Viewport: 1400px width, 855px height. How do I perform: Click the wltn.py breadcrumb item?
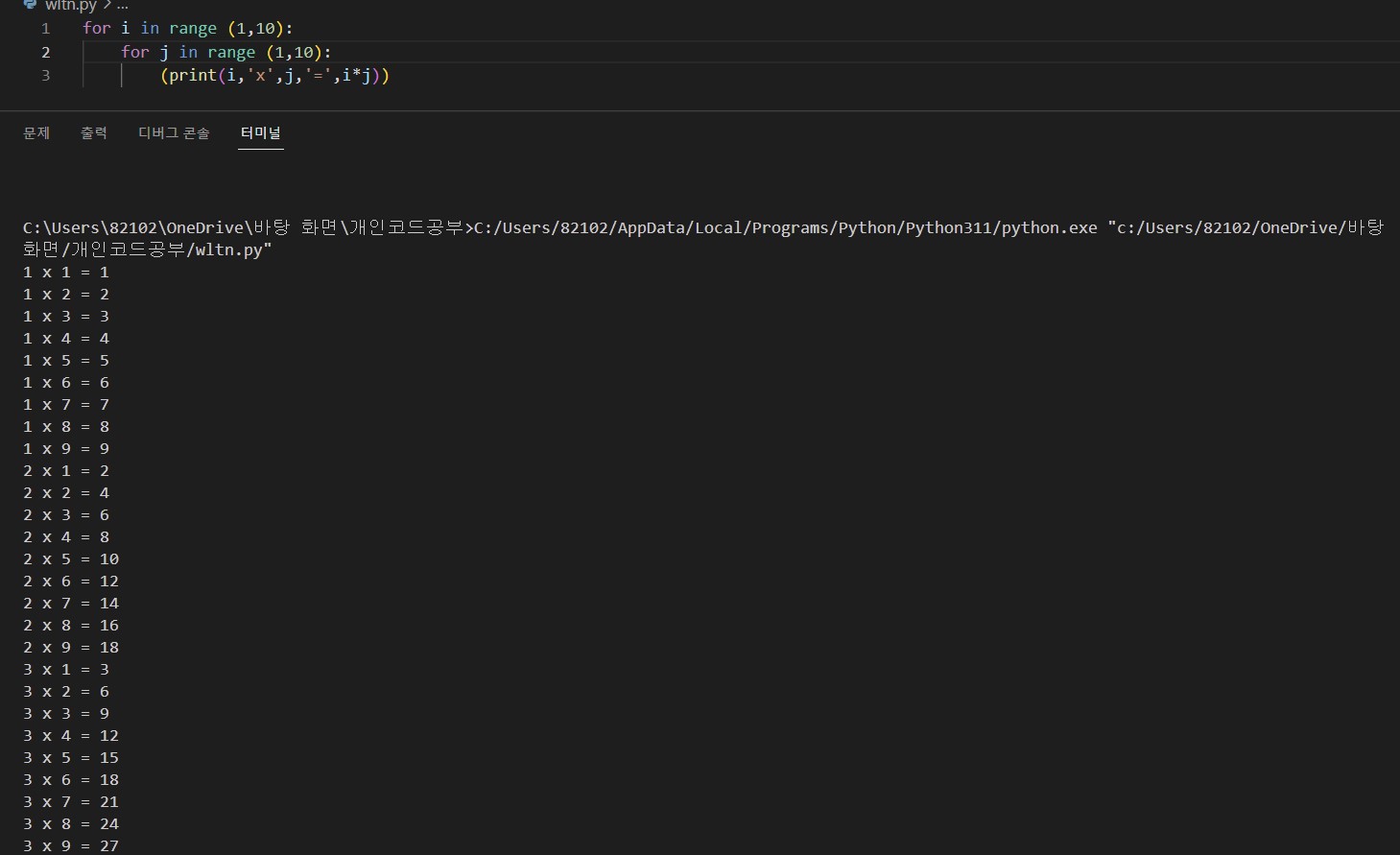pyautogui.click(x=71, y=5)
